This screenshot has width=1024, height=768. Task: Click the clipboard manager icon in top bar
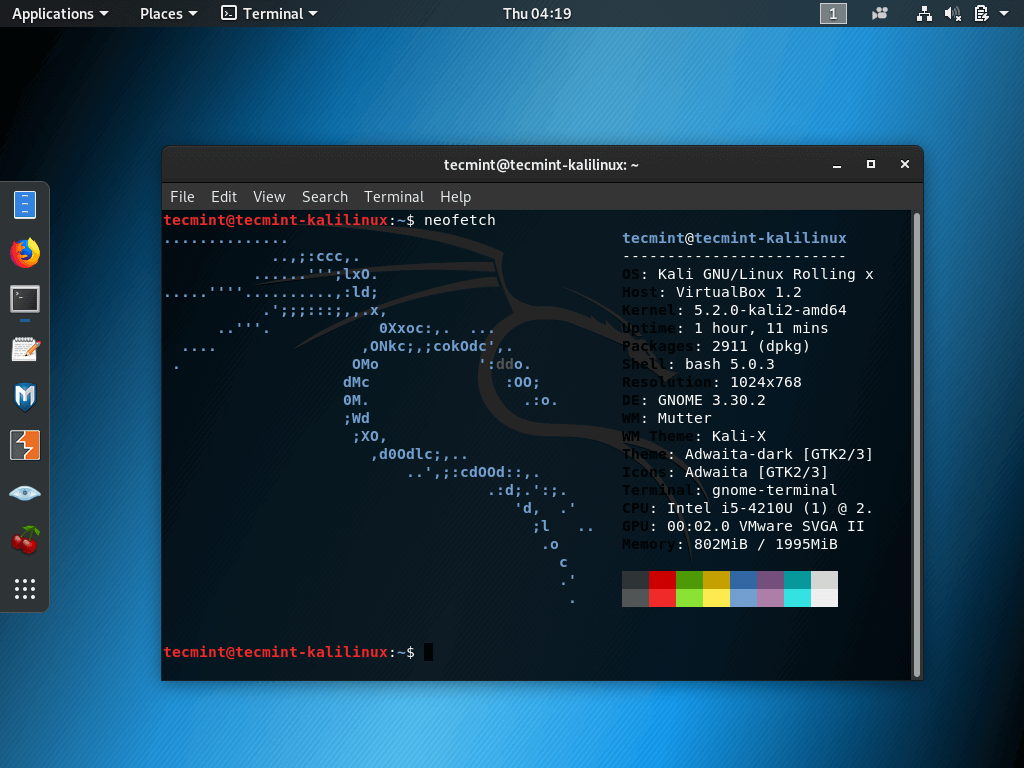pyautogui.click(x=981, y=13)
